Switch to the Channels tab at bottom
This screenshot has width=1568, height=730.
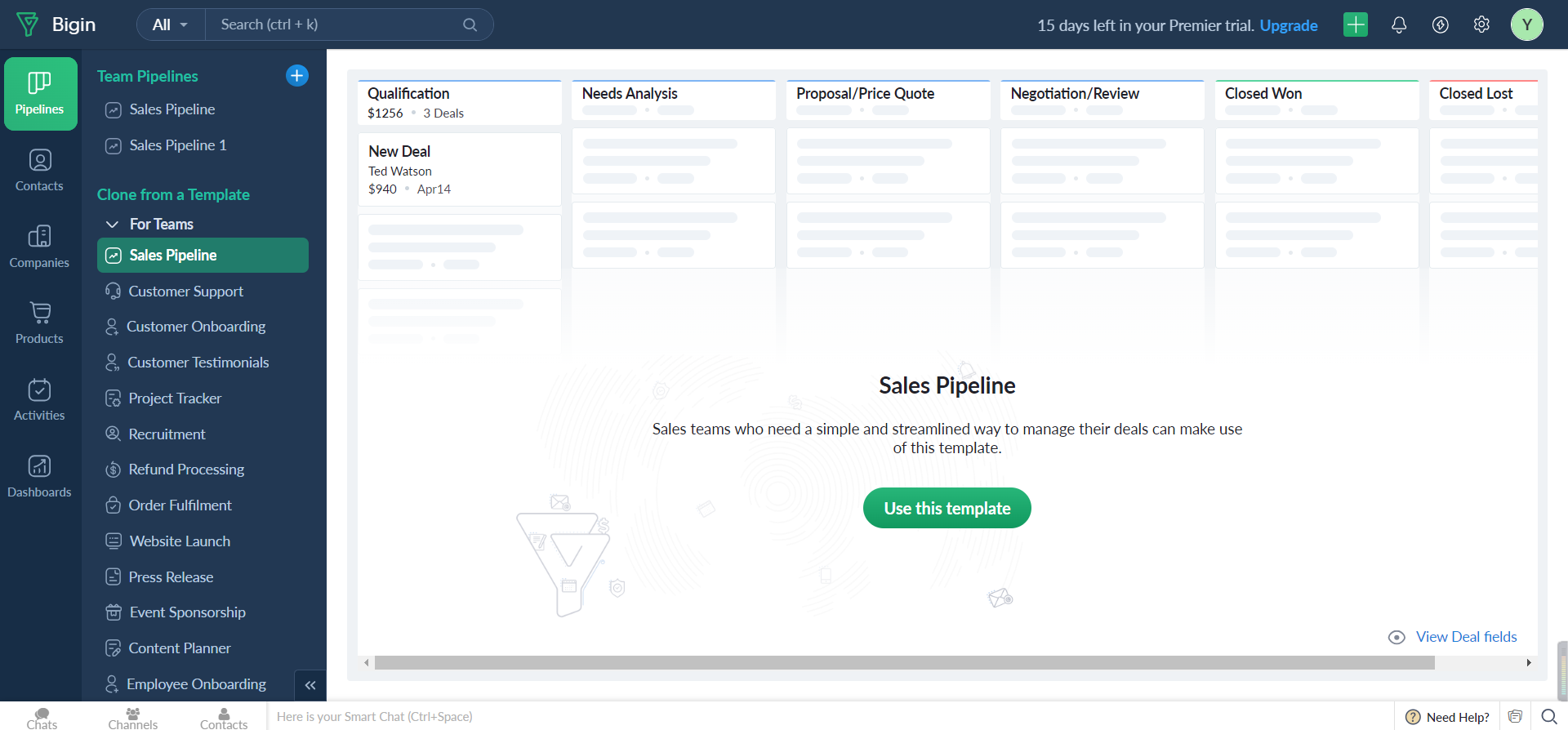pos(132,718)
